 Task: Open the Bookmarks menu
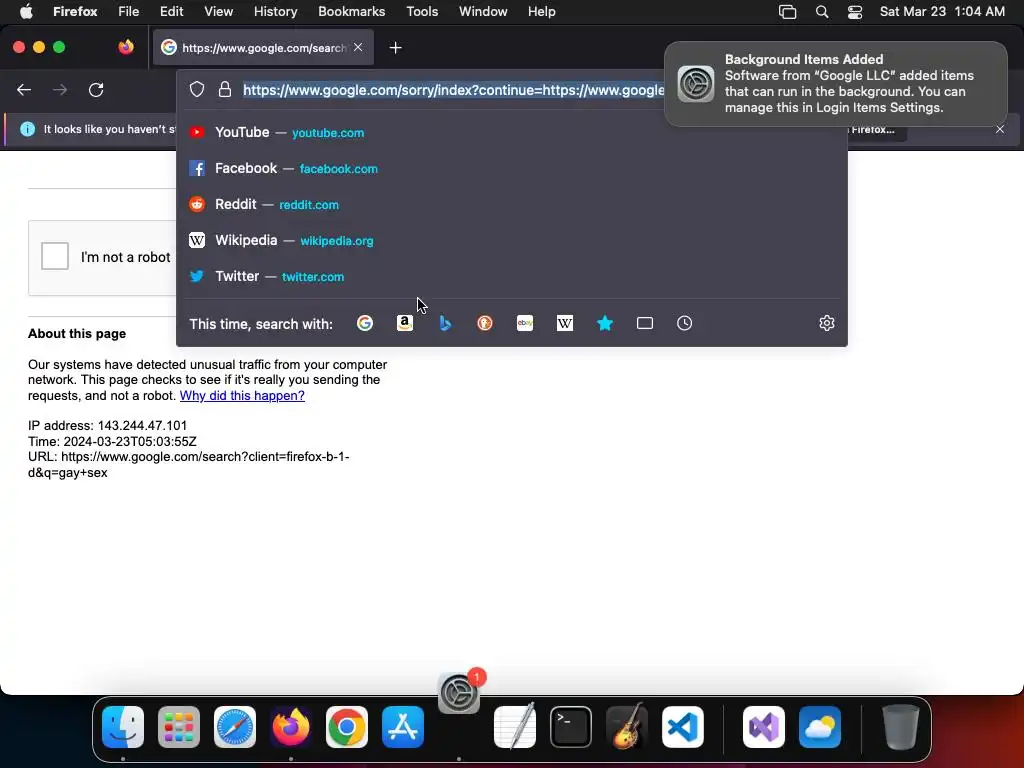[x=351, y=11]
